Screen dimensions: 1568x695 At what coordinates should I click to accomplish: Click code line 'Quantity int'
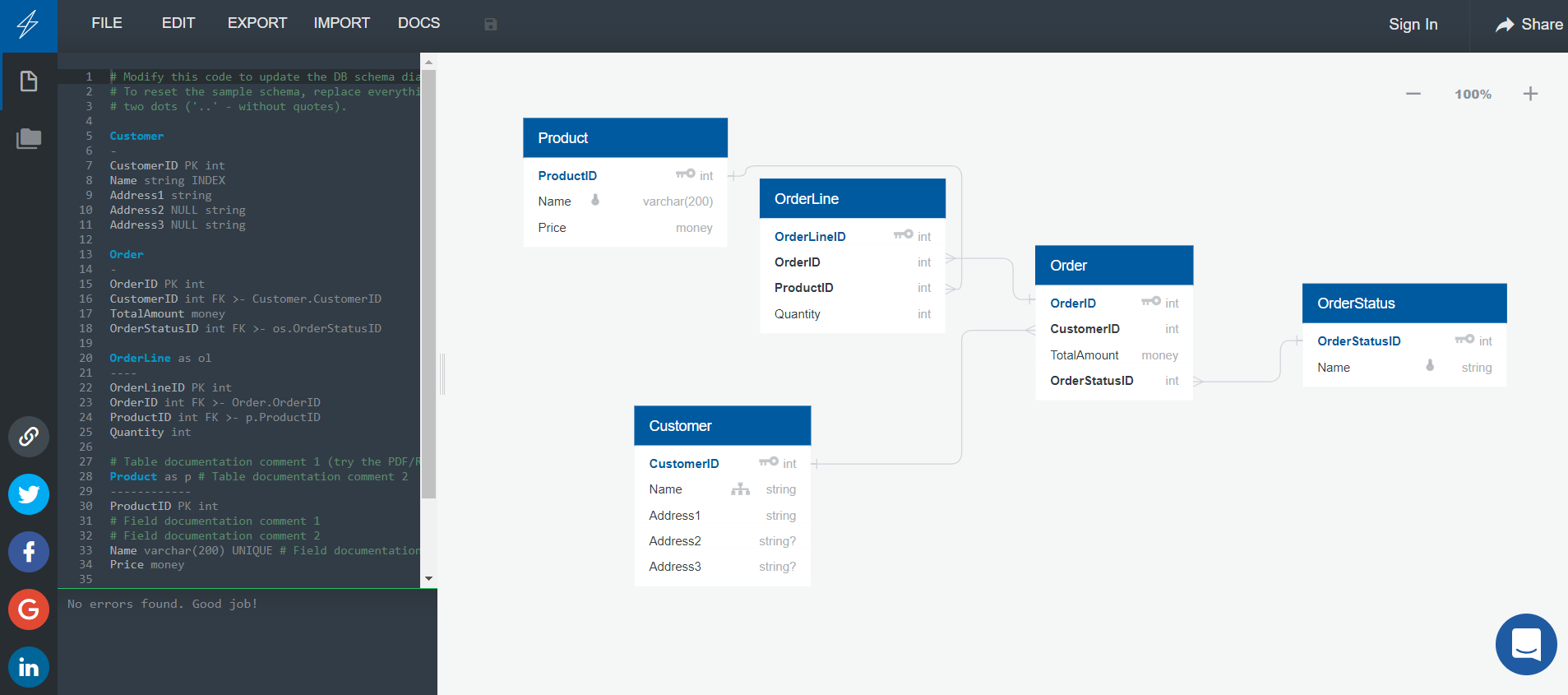point(150,432)
